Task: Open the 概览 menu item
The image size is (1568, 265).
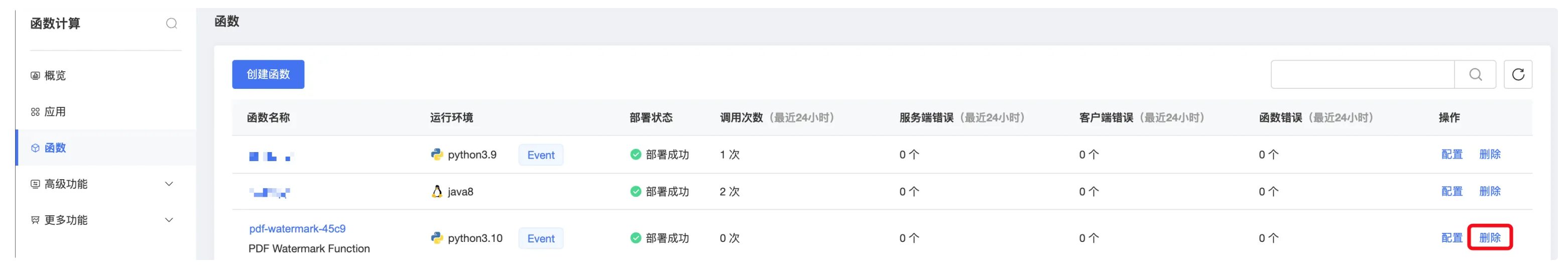Action: tap(55, 75)
